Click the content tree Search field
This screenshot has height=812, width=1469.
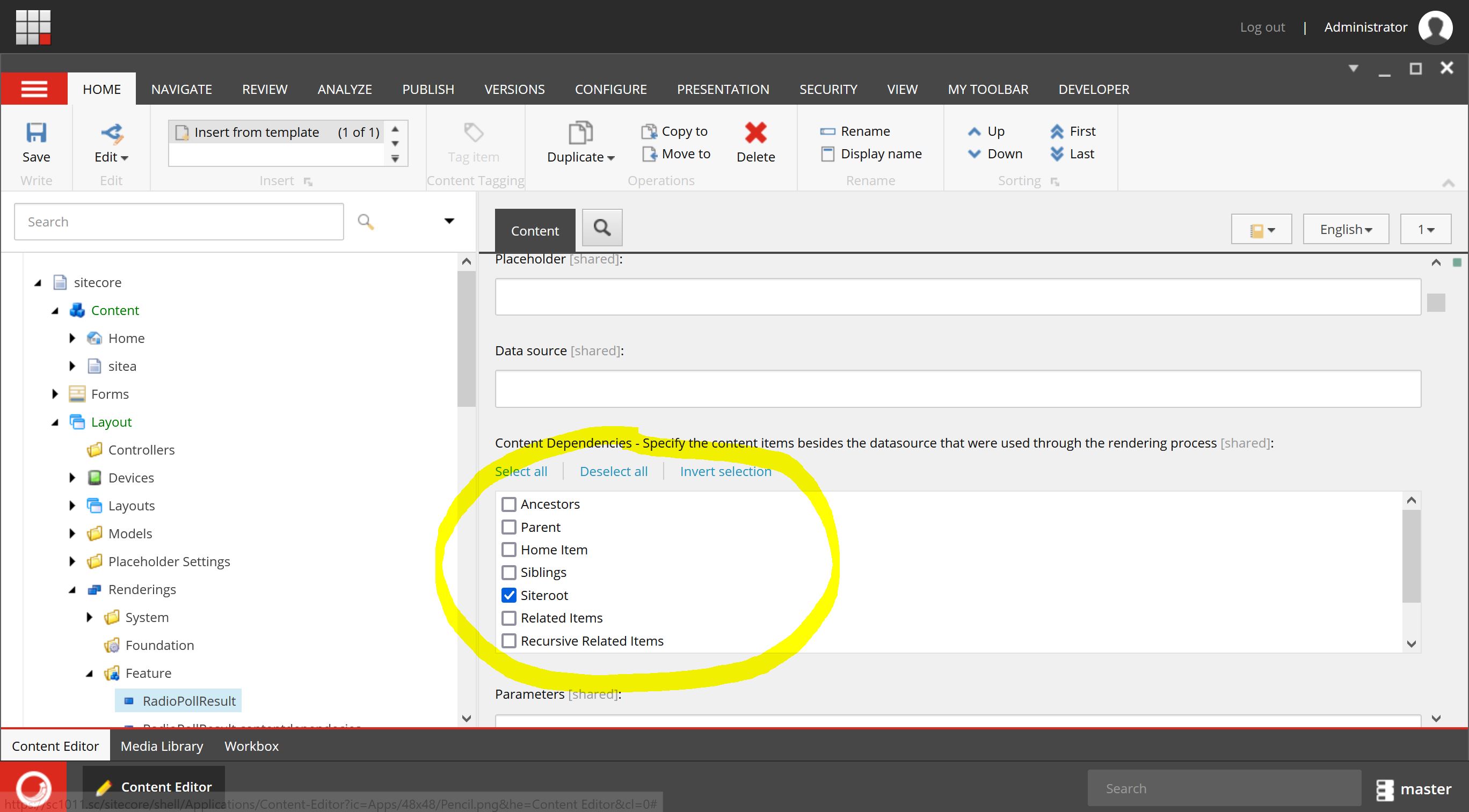click(179, 222)
